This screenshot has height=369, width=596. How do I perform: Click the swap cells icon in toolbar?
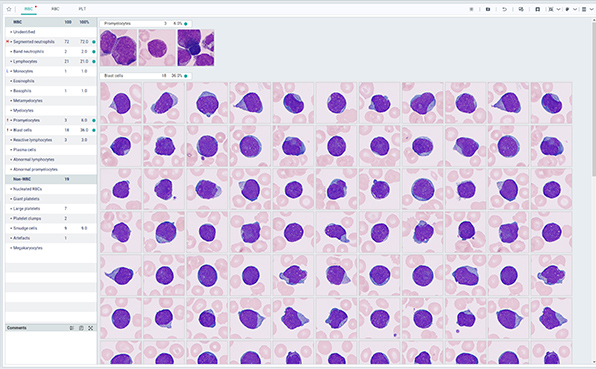[521, 9]
